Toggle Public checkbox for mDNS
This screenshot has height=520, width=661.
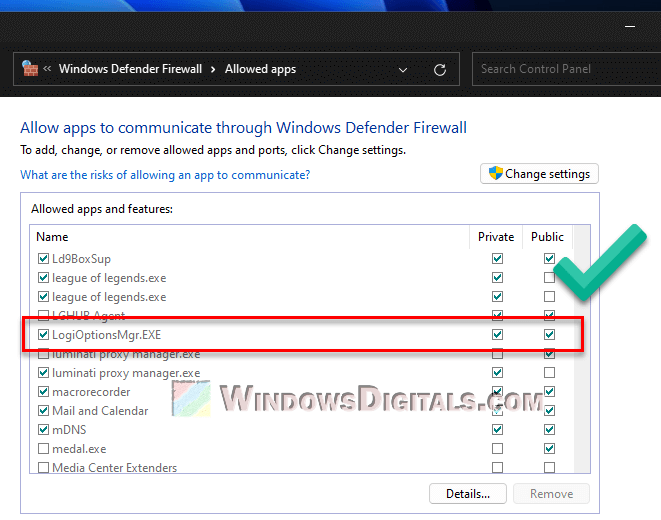click(x=549, y=429)
